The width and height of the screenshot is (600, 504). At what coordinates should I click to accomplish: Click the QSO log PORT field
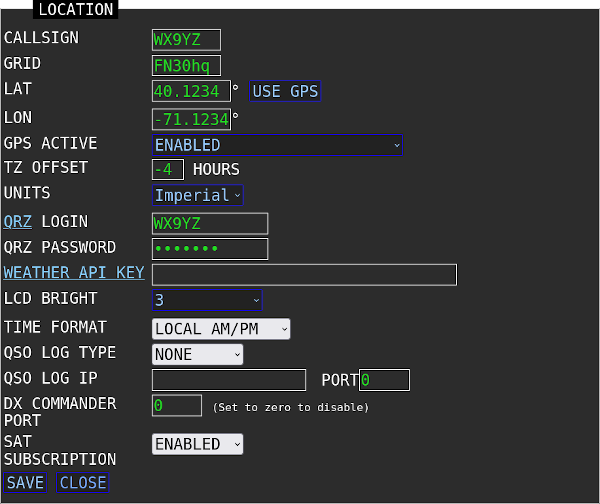click(385, 380)
